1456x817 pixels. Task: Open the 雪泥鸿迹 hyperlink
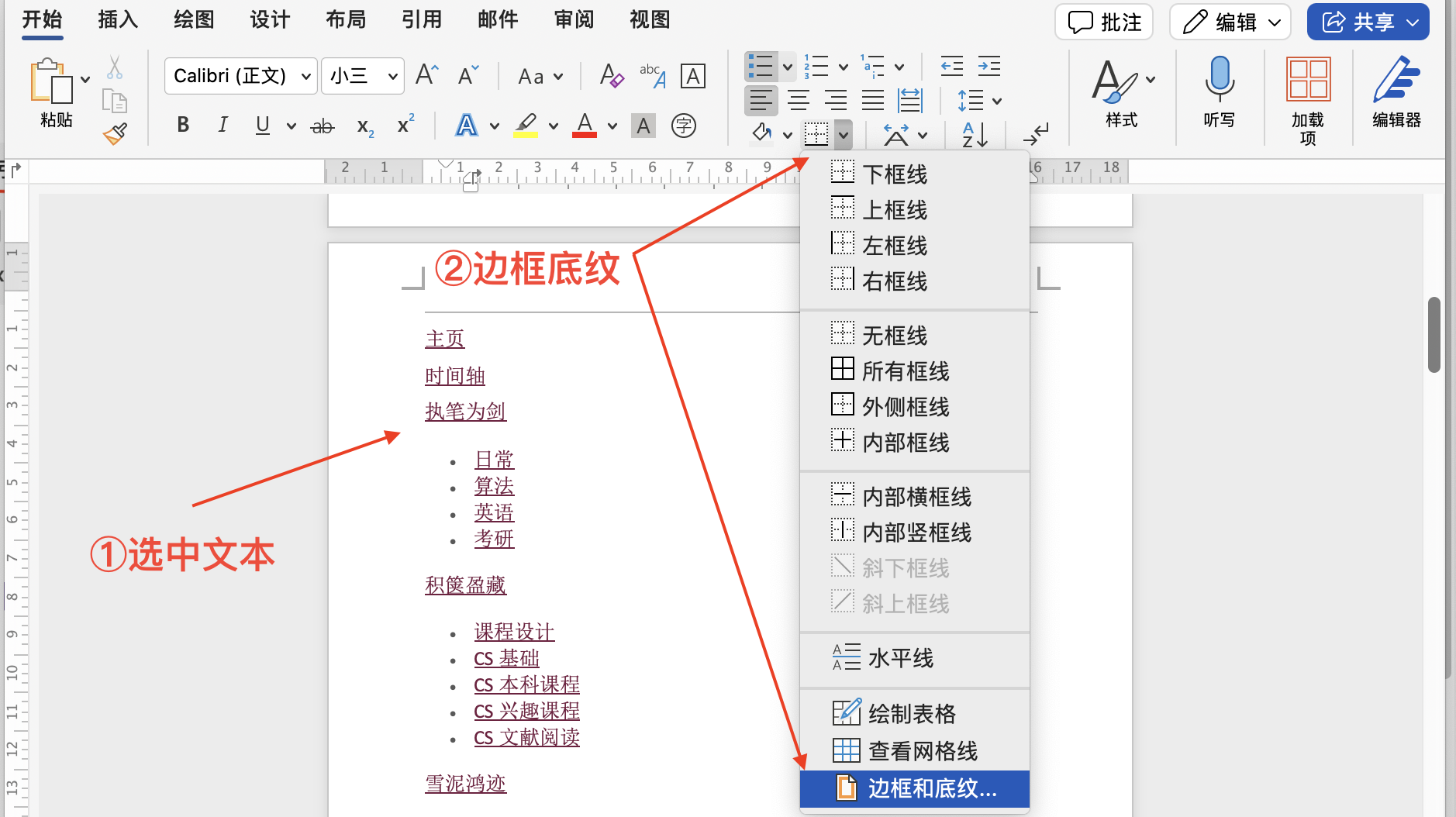coord(465,784)
